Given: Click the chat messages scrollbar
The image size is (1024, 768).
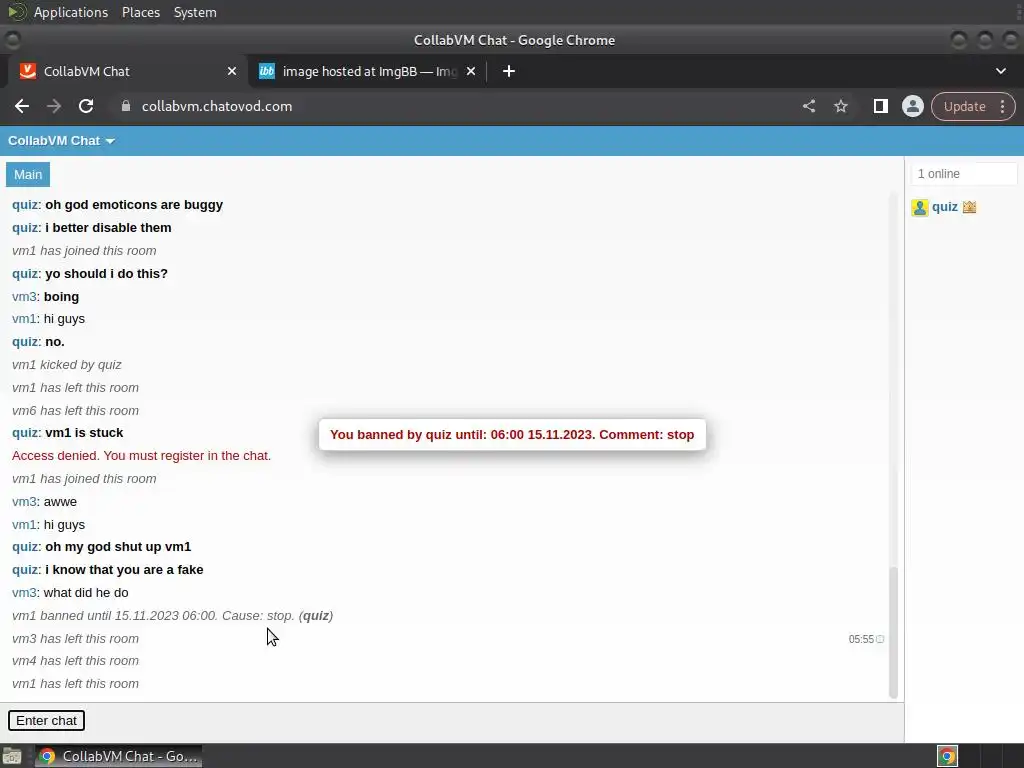Looking at the screenshot, I should [893, 632].
